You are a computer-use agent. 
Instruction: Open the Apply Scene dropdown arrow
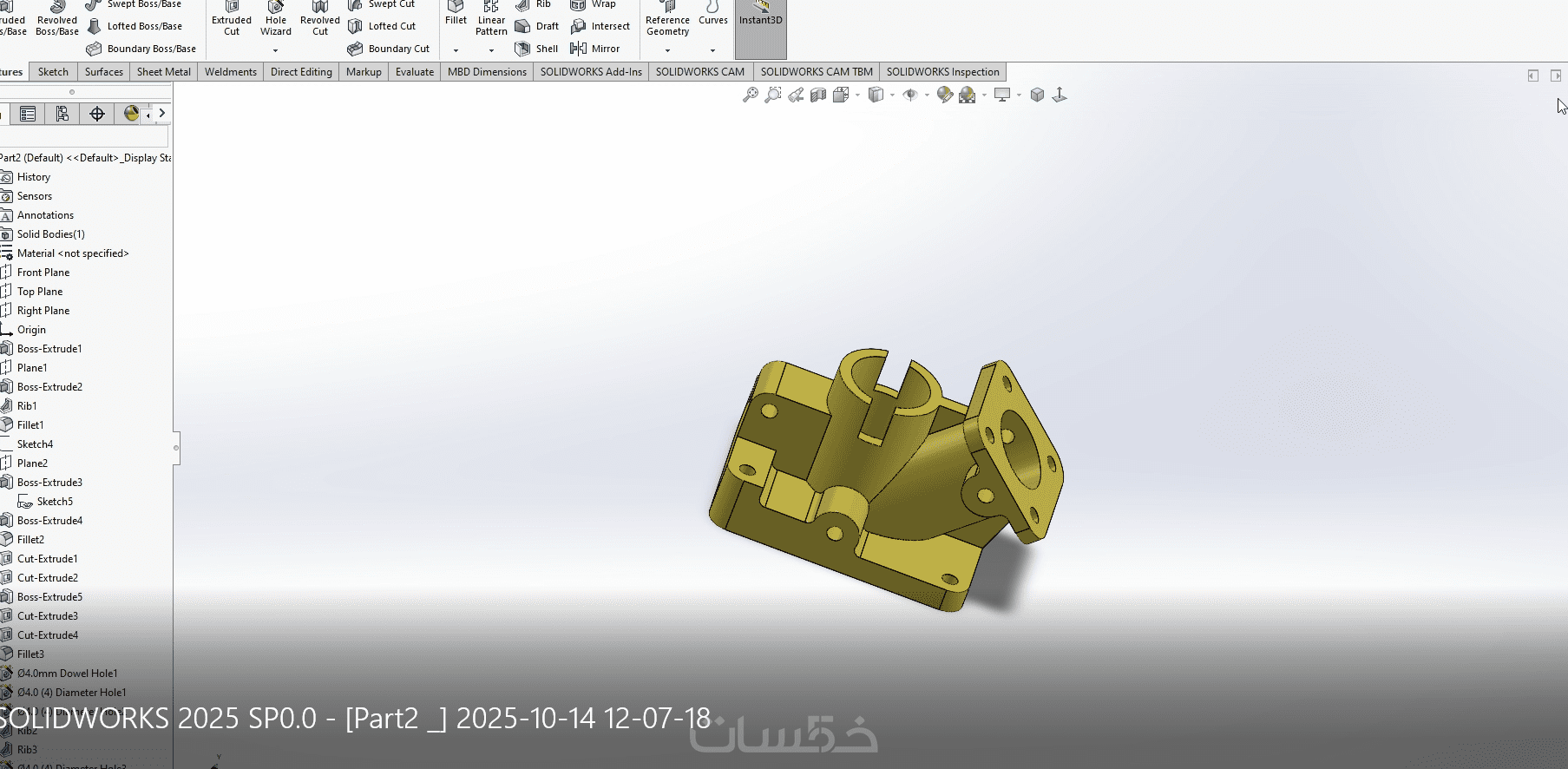point(984,95)
